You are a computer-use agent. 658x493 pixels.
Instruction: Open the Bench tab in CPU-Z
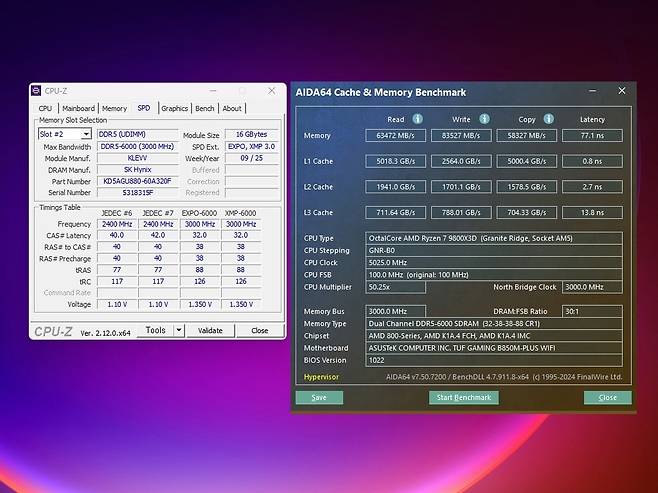(x=205, y=108)
